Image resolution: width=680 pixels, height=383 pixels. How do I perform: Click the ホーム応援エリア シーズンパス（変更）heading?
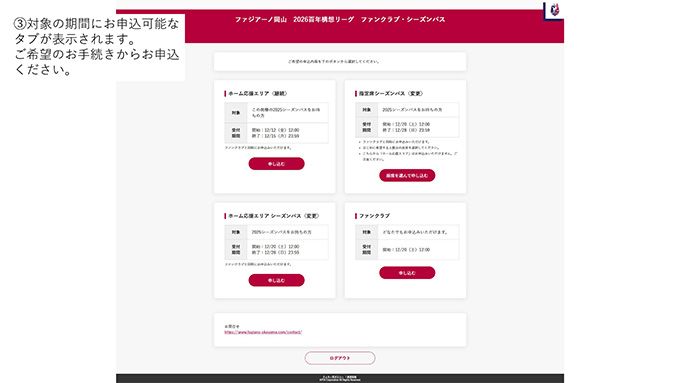273,216
